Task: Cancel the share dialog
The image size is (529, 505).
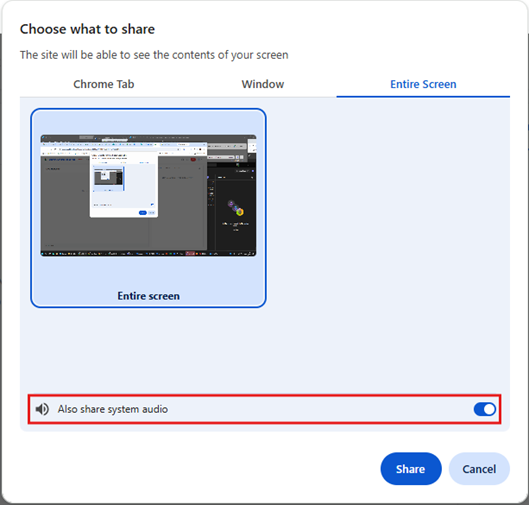Action: pyautogui.click(x=479, y=469)
